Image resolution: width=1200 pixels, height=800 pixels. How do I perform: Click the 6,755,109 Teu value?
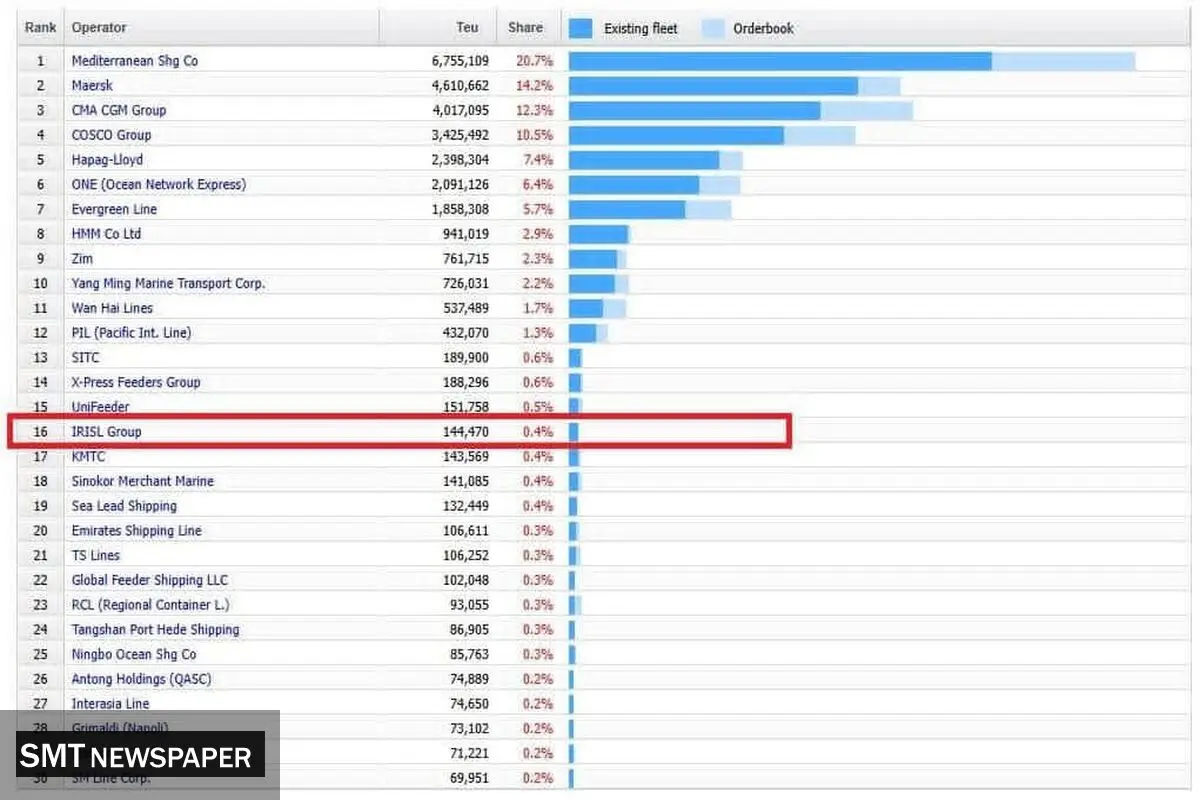460,61
